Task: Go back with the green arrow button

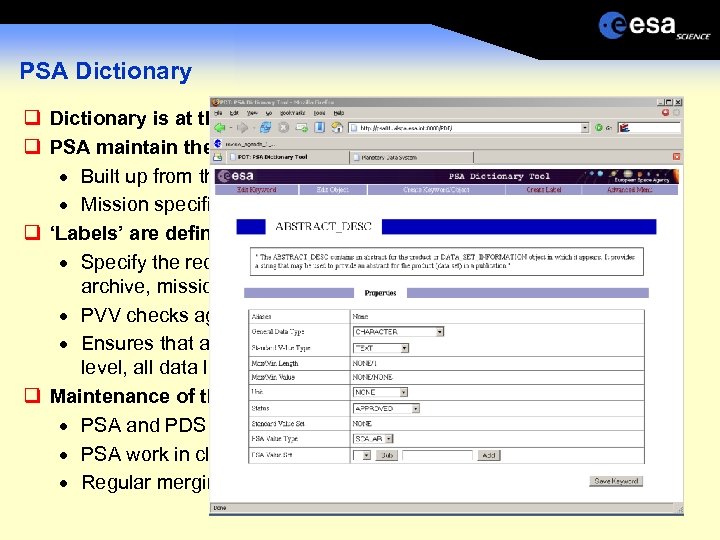Action: click(x=220, y=128)
